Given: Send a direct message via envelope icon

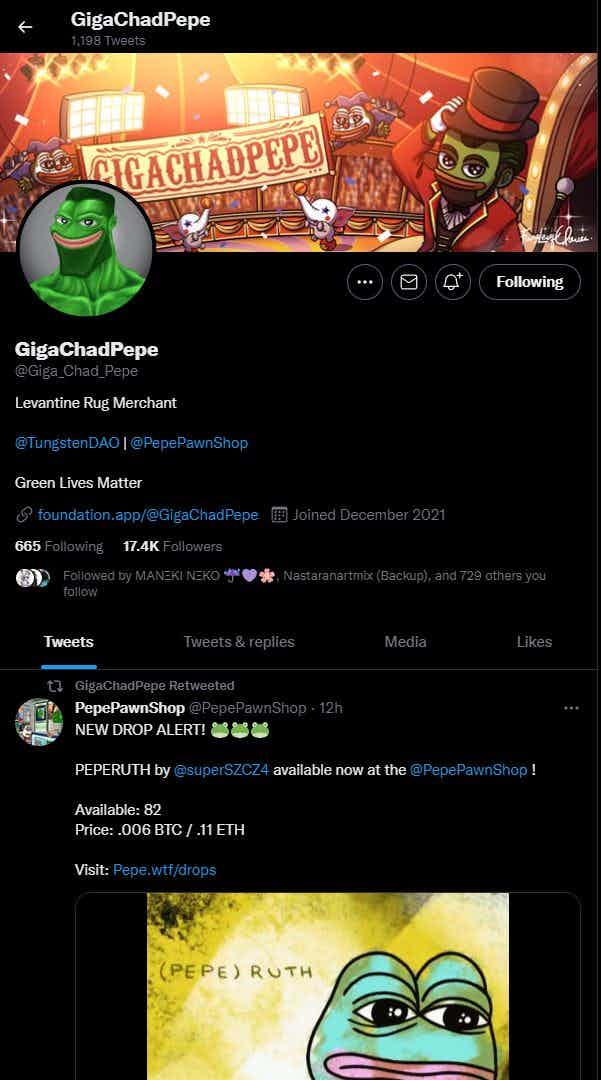Looking at the screenshot, I should pos(409,282).
